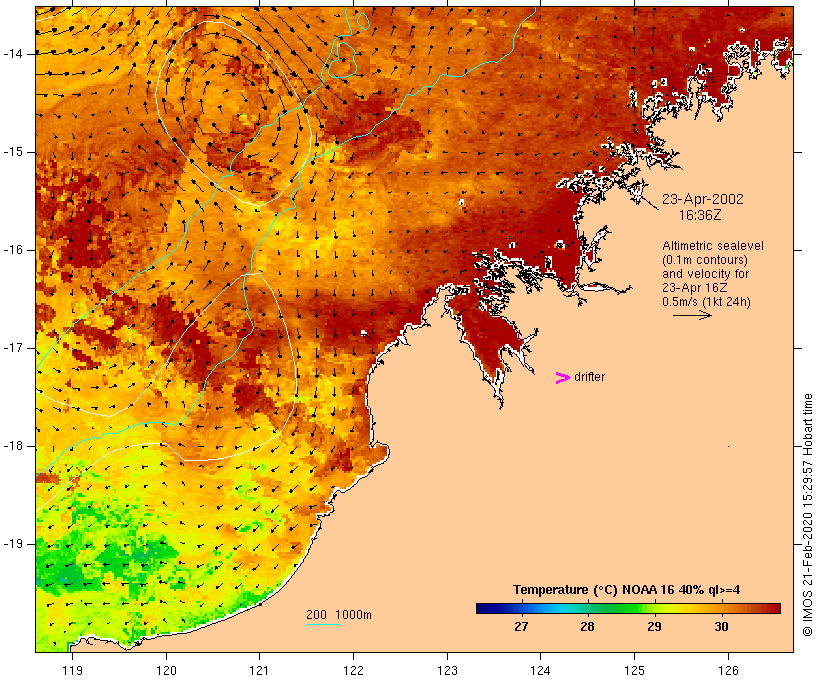Click the '0.5m/s (1kt 24h)' velocity scale text
Viewport: 820px width, 680px height.
[x=706, y=302]
